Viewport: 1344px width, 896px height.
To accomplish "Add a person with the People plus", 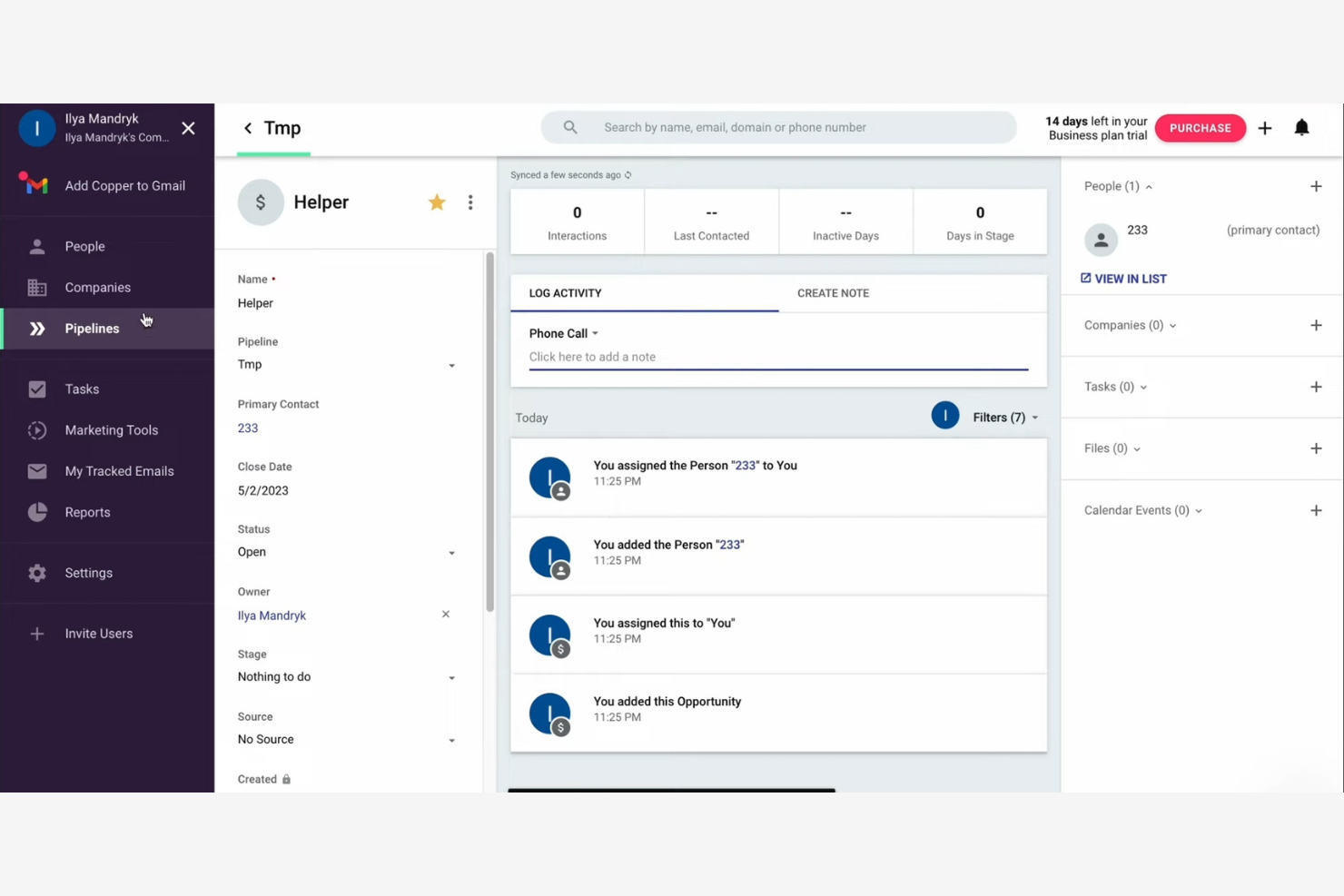I will pos(1316,186).
